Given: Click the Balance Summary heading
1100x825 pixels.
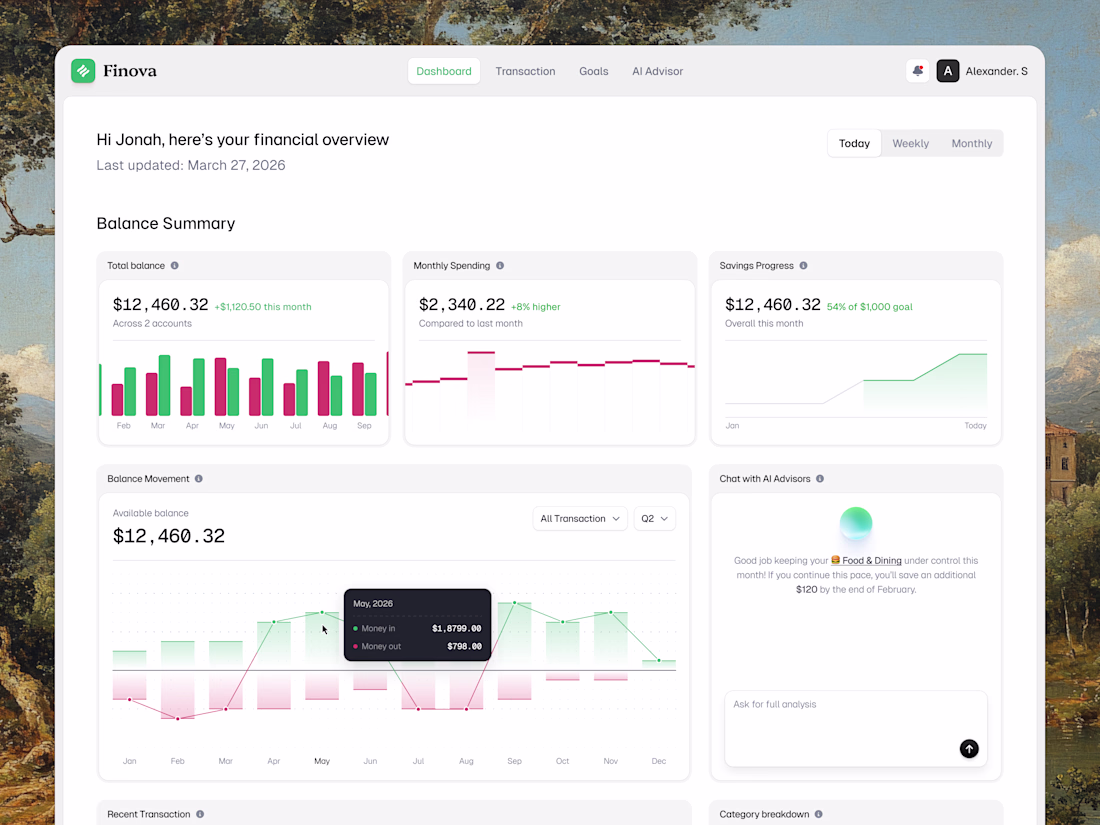Looking at the screenshot, I should (x=166, y=223).
